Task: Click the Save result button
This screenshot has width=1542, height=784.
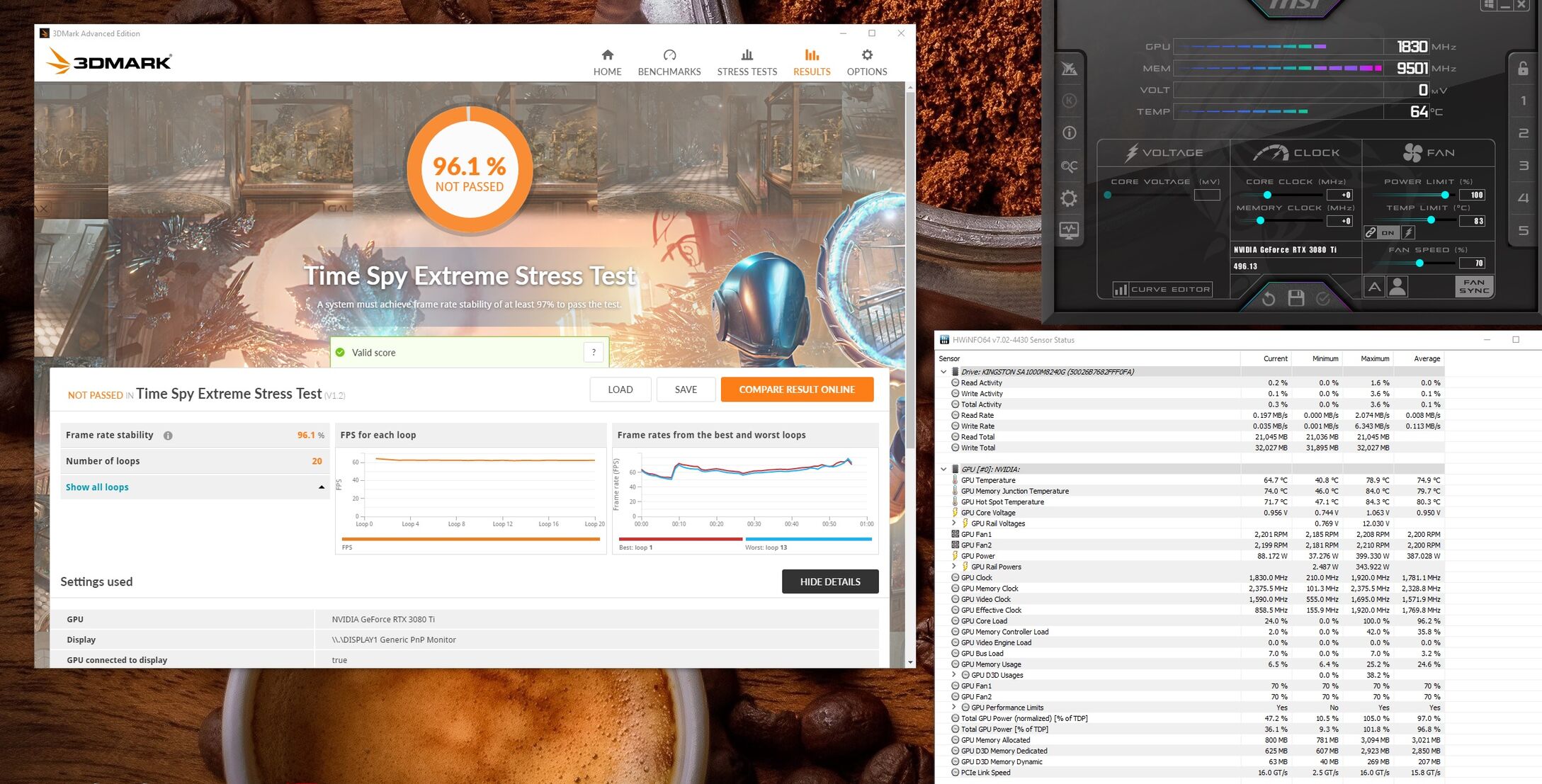Action: pos(686,390)
